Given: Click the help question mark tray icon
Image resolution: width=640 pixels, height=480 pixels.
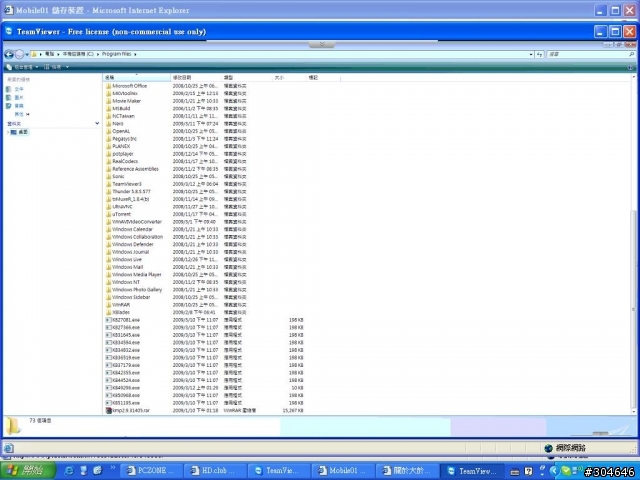Looking at the screenshot, I should click(x=529, y=471).
